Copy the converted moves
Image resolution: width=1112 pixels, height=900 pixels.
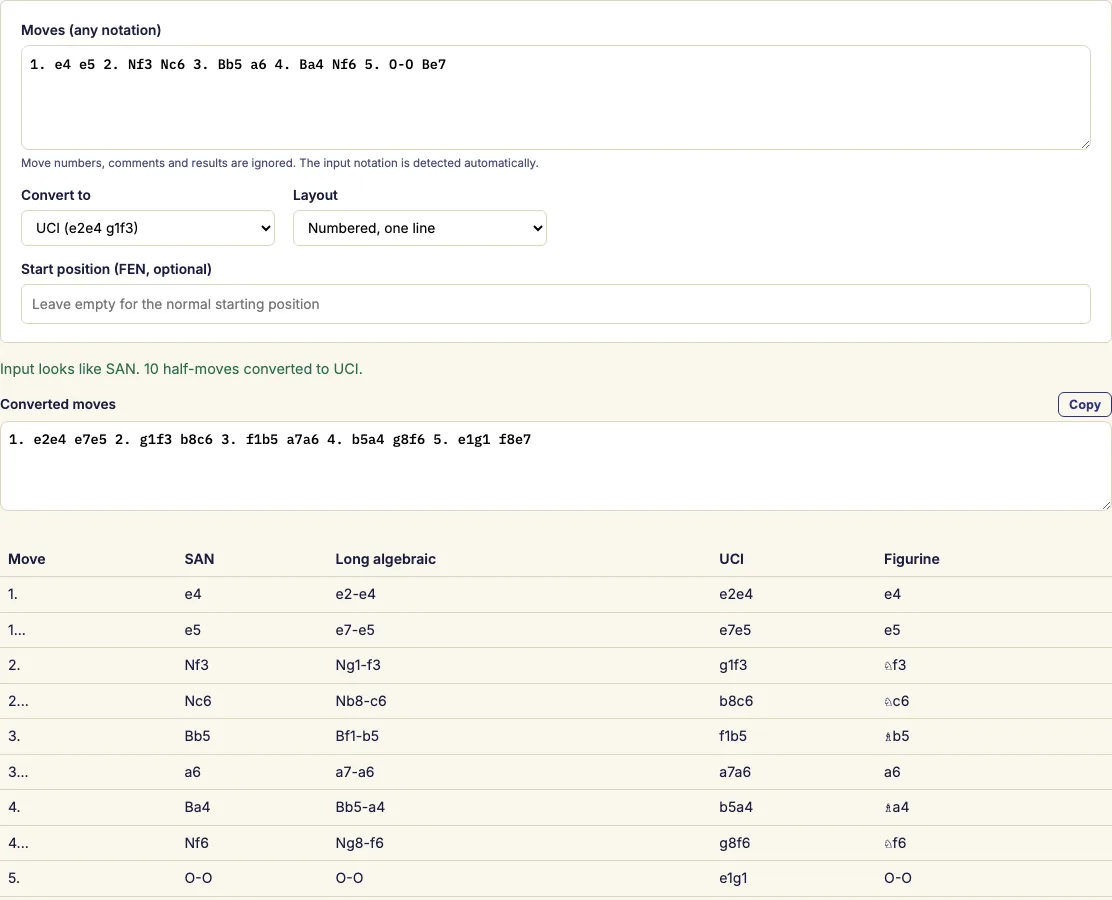(x=1084, y=404)
